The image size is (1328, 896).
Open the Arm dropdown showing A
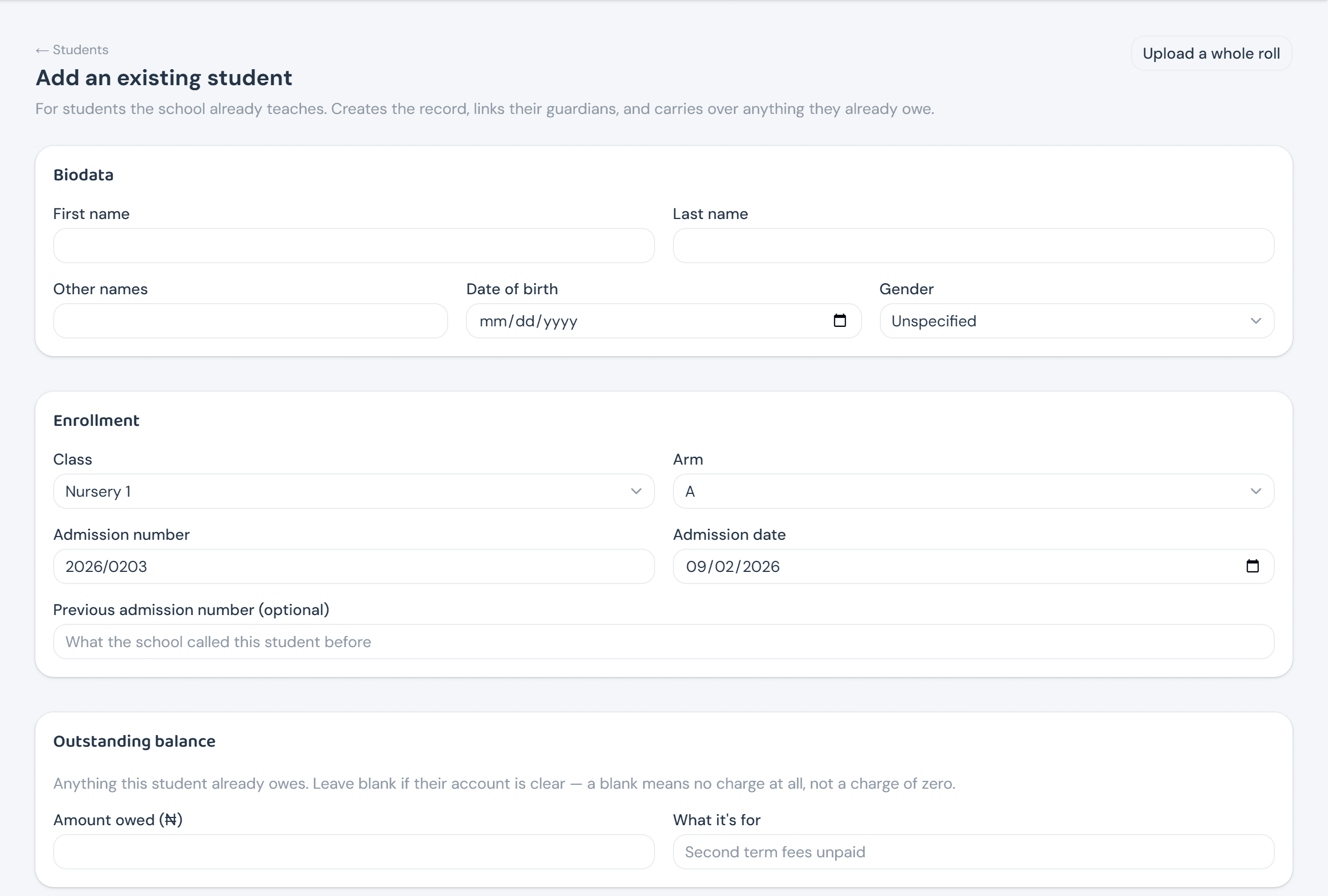pos(973,491)
